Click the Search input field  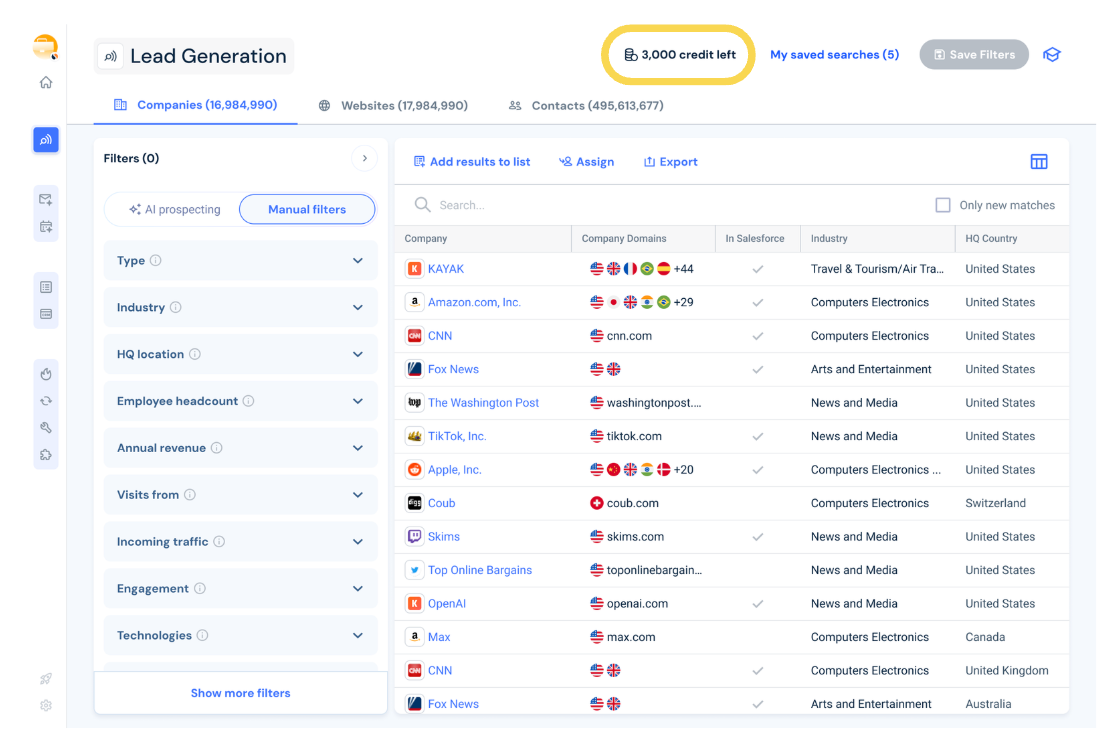pyautogui.click(x=665, y=205)
